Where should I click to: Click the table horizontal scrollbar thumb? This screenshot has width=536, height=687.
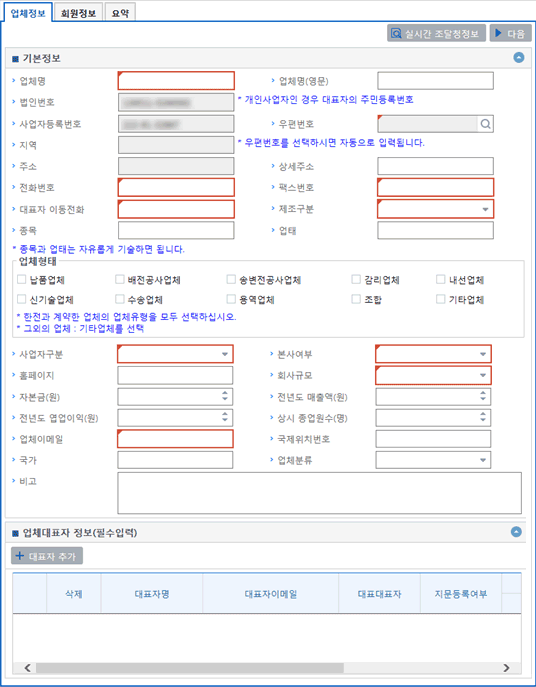point(190,668)
